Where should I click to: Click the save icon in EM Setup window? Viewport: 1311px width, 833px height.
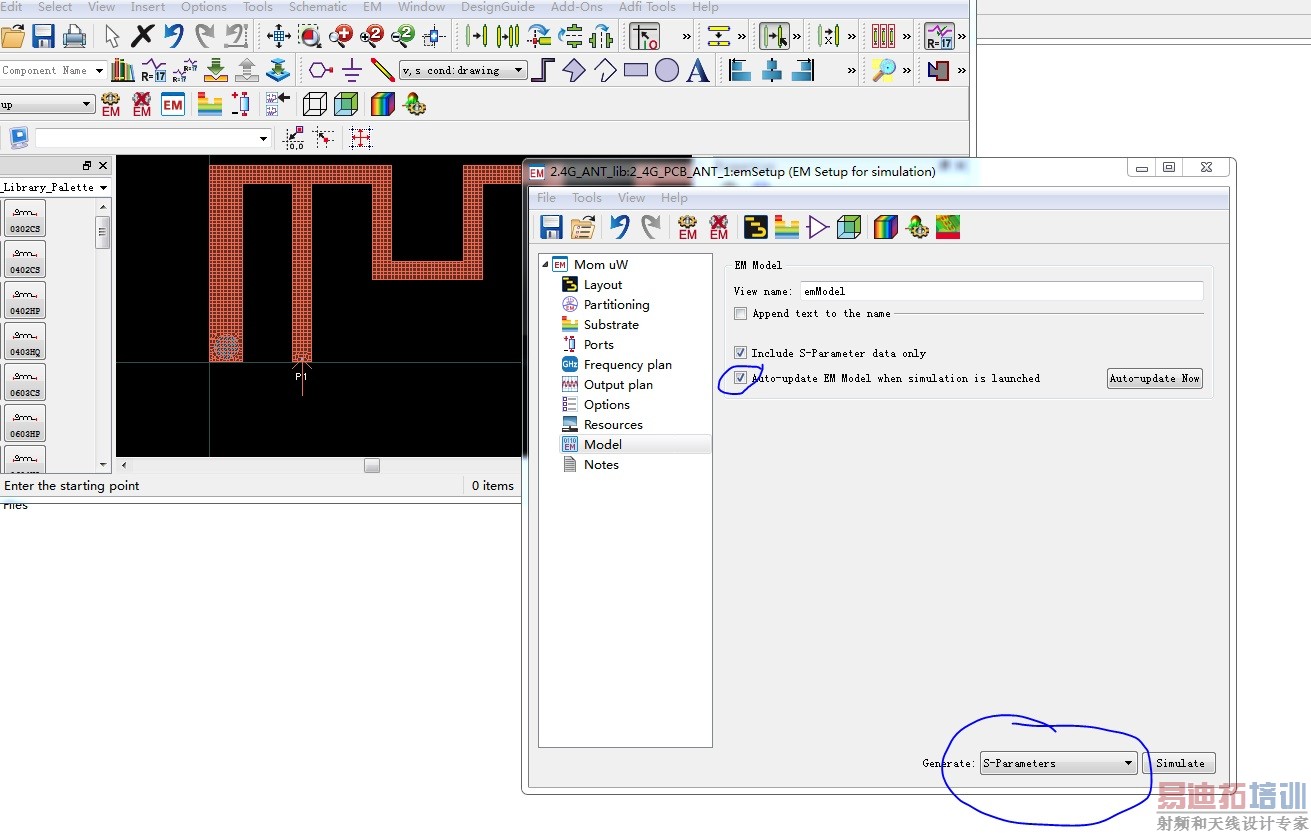coord(551,227)
